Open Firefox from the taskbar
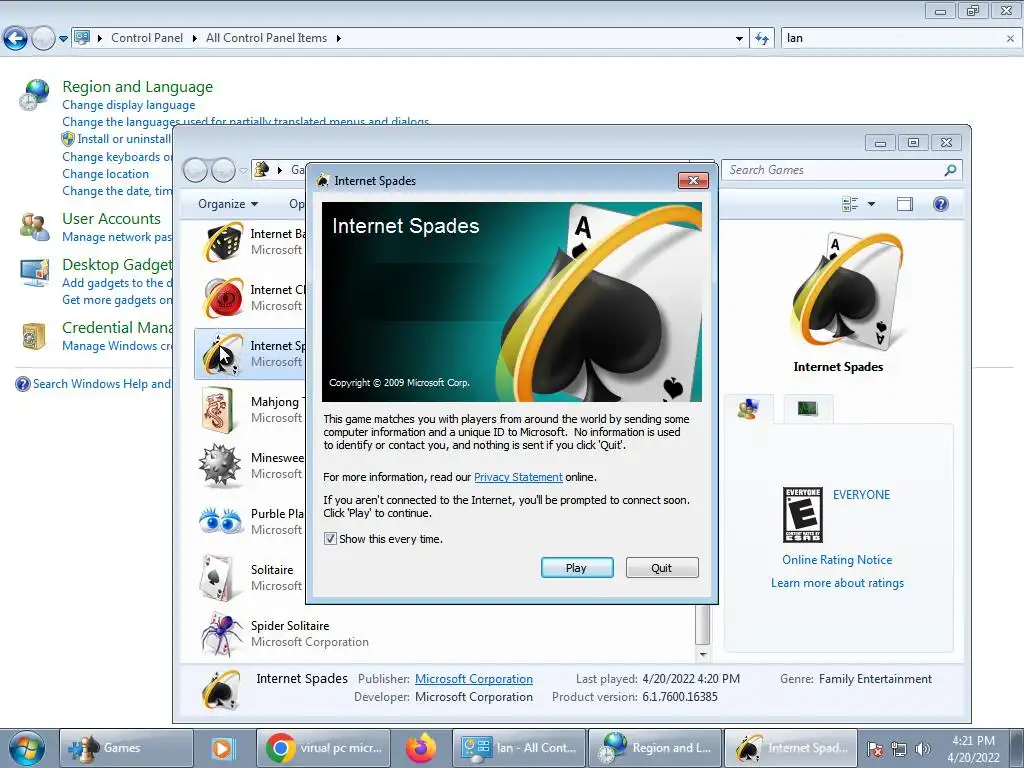This screenshot has width=1024, height=768. [x=421, y=748]
